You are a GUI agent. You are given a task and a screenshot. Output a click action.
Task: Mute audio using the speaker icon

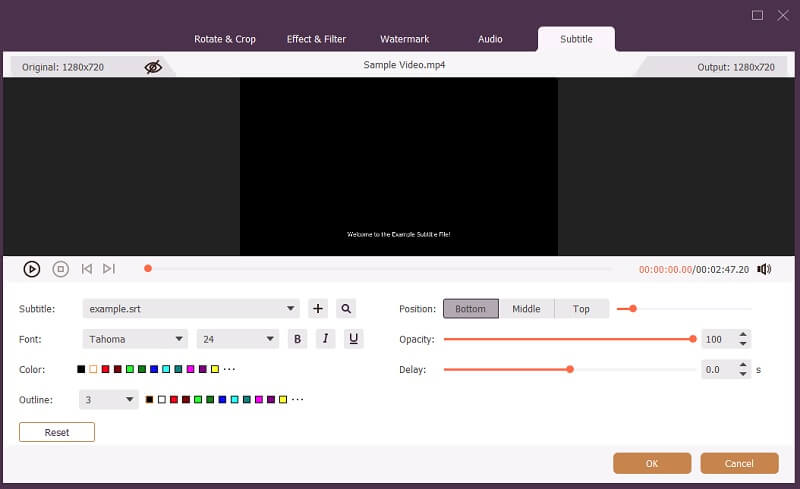click(764, 269)
